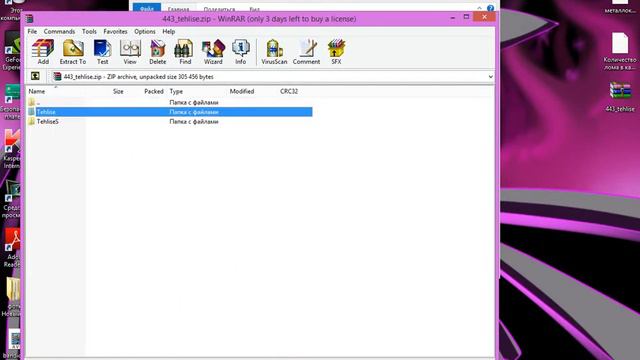Screen dimensions: 640x360
Task: Select the TehliseS folder row
Action: (x=169, y=122)
